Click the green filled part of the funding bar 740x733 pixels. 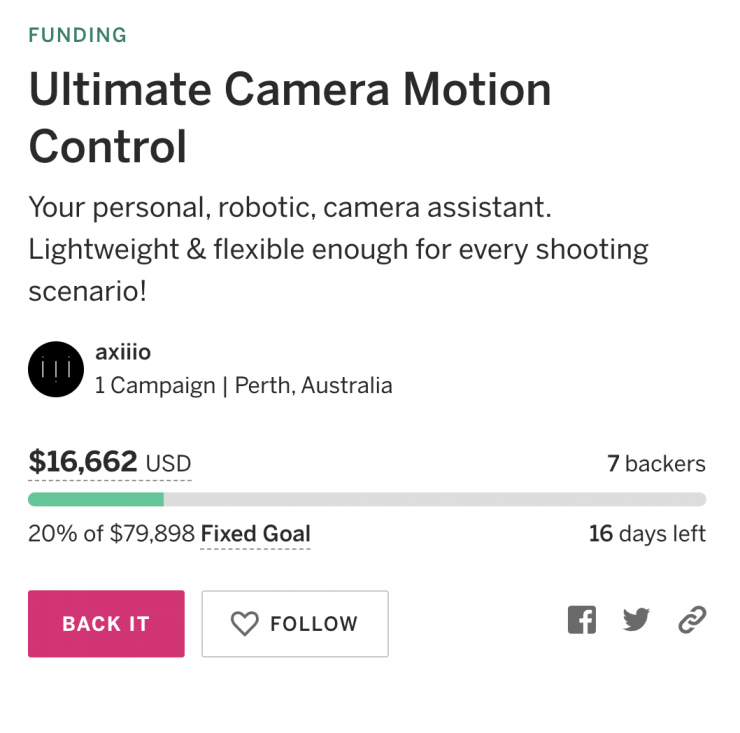coord(96,499)
